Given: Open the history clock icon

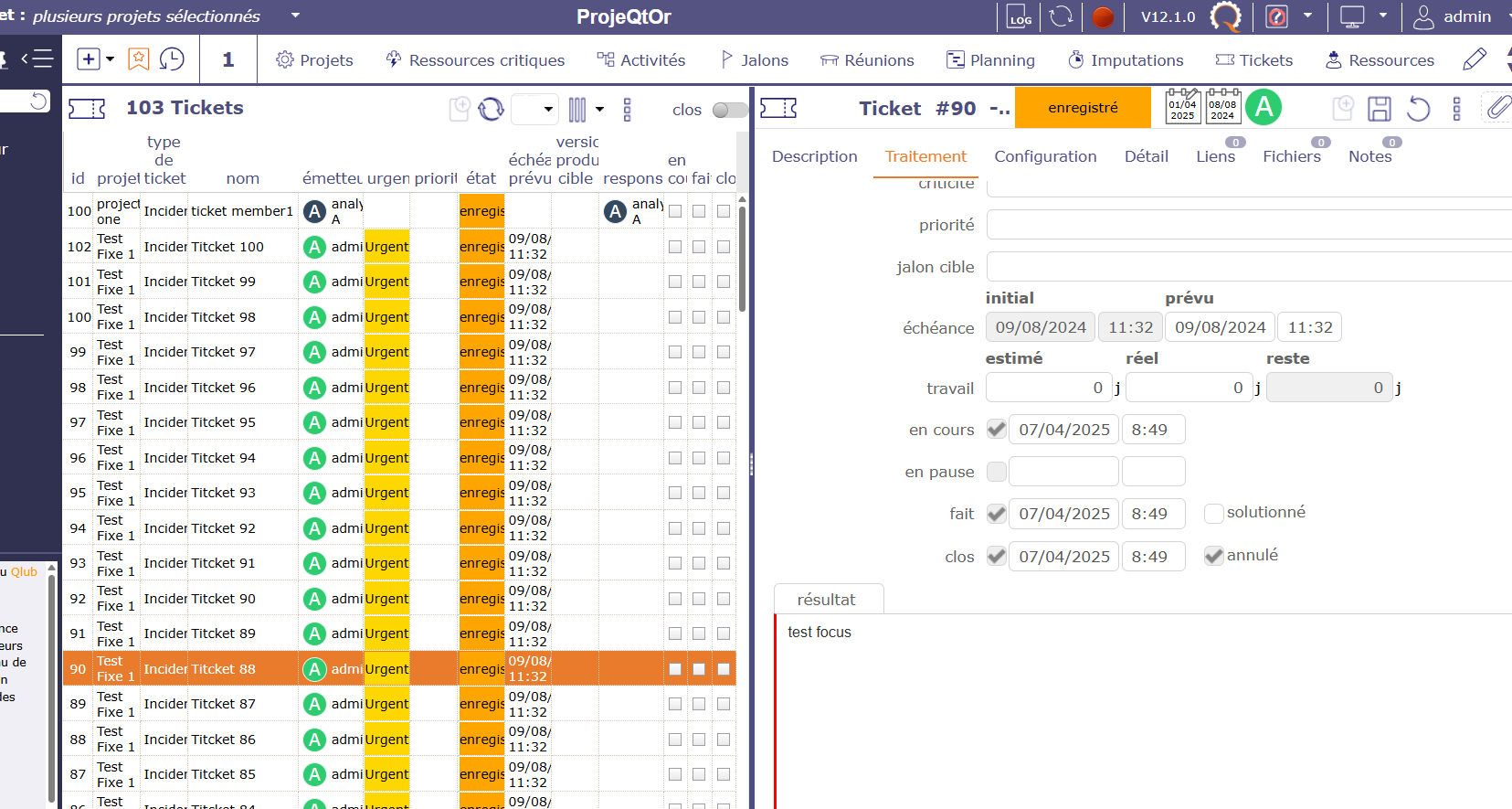Looking at the screenshot, I should (172, 59).
